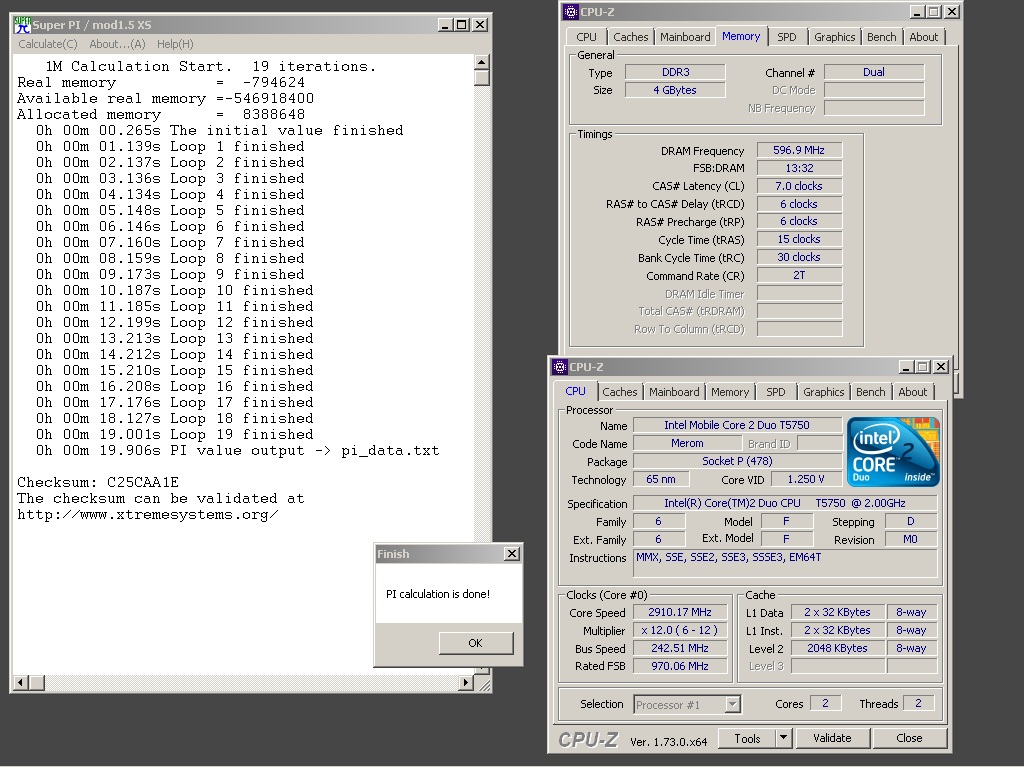Screen dimensions: 1024x768
Task: Switch to Caches tab in front CPU-Z window
Action: click(x=619, y=392)
